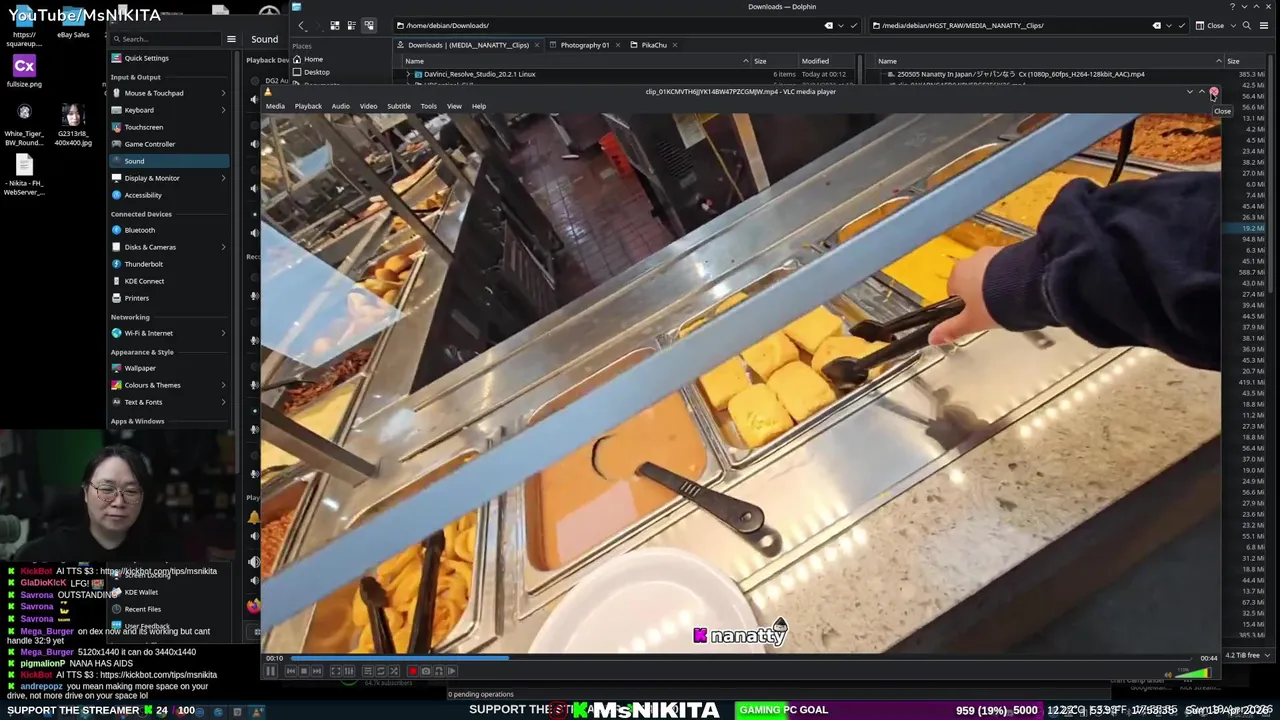1280x720 pixels.
Task: Expand Display & Monitor submenu arrow
Action: (223, 178)
